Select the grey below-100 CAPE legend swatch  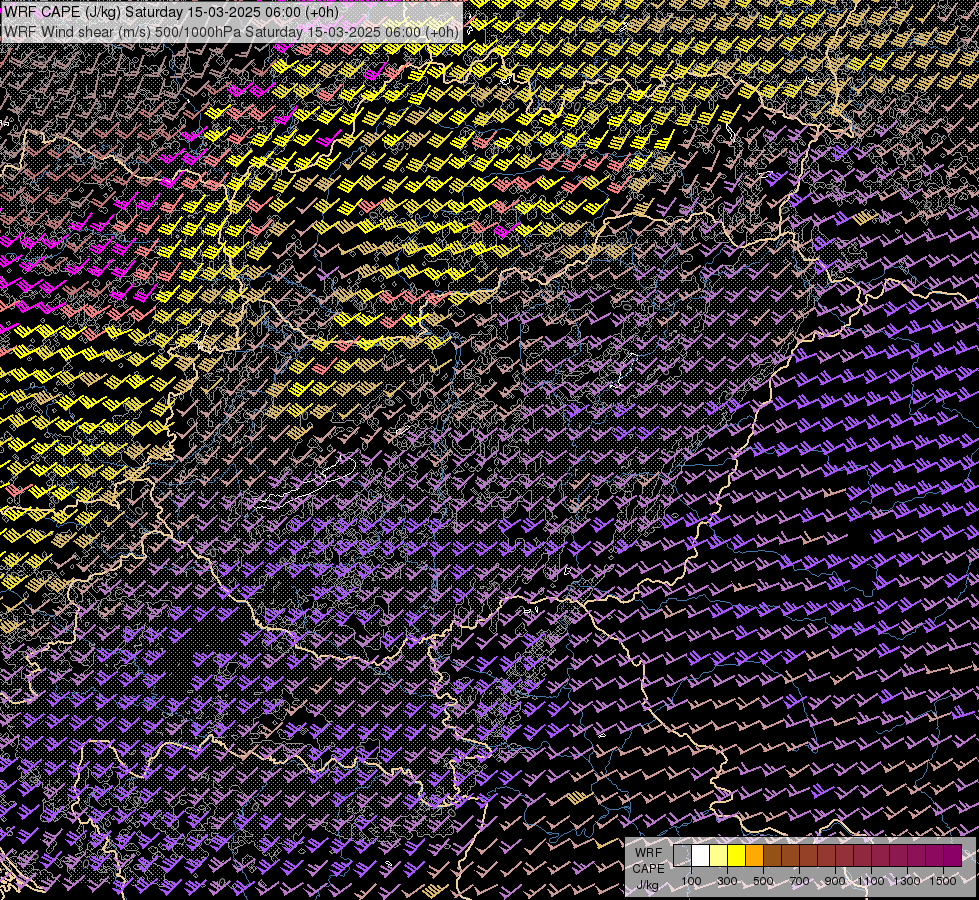click(682, 855)
